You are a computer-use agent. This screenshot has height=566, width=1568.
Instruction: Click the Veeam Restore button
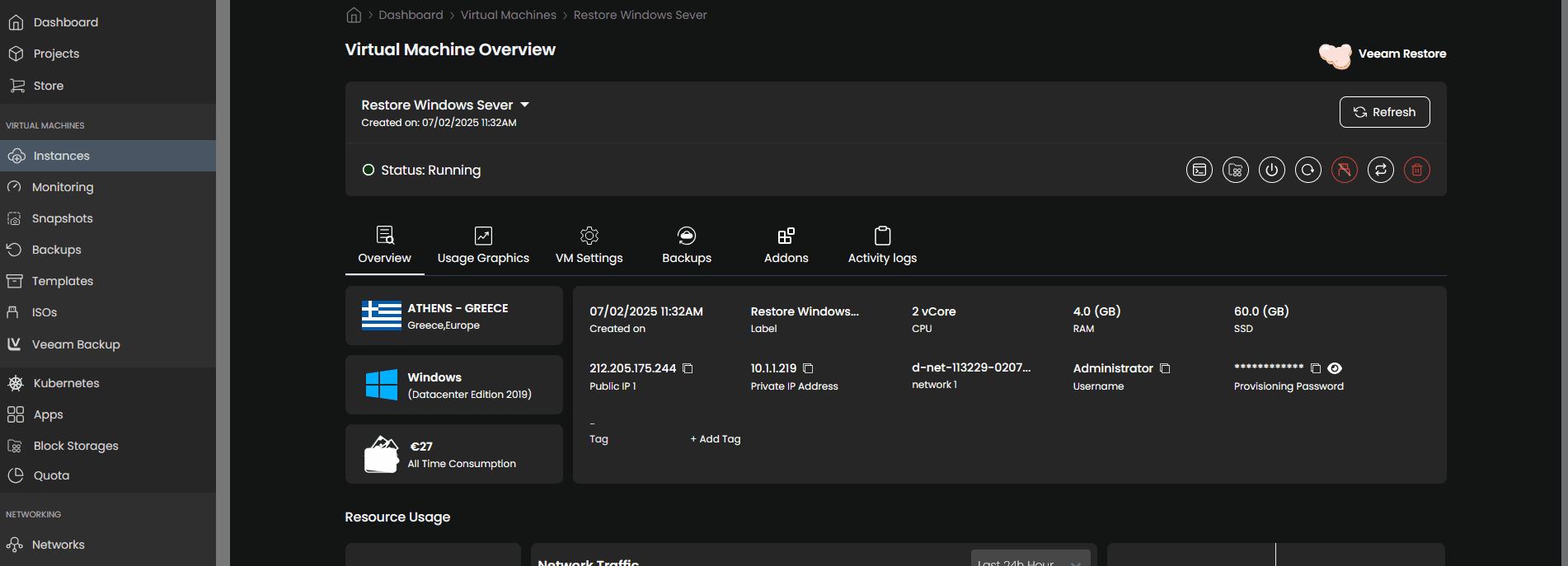pyautogui.click(x=1383, y=54)
